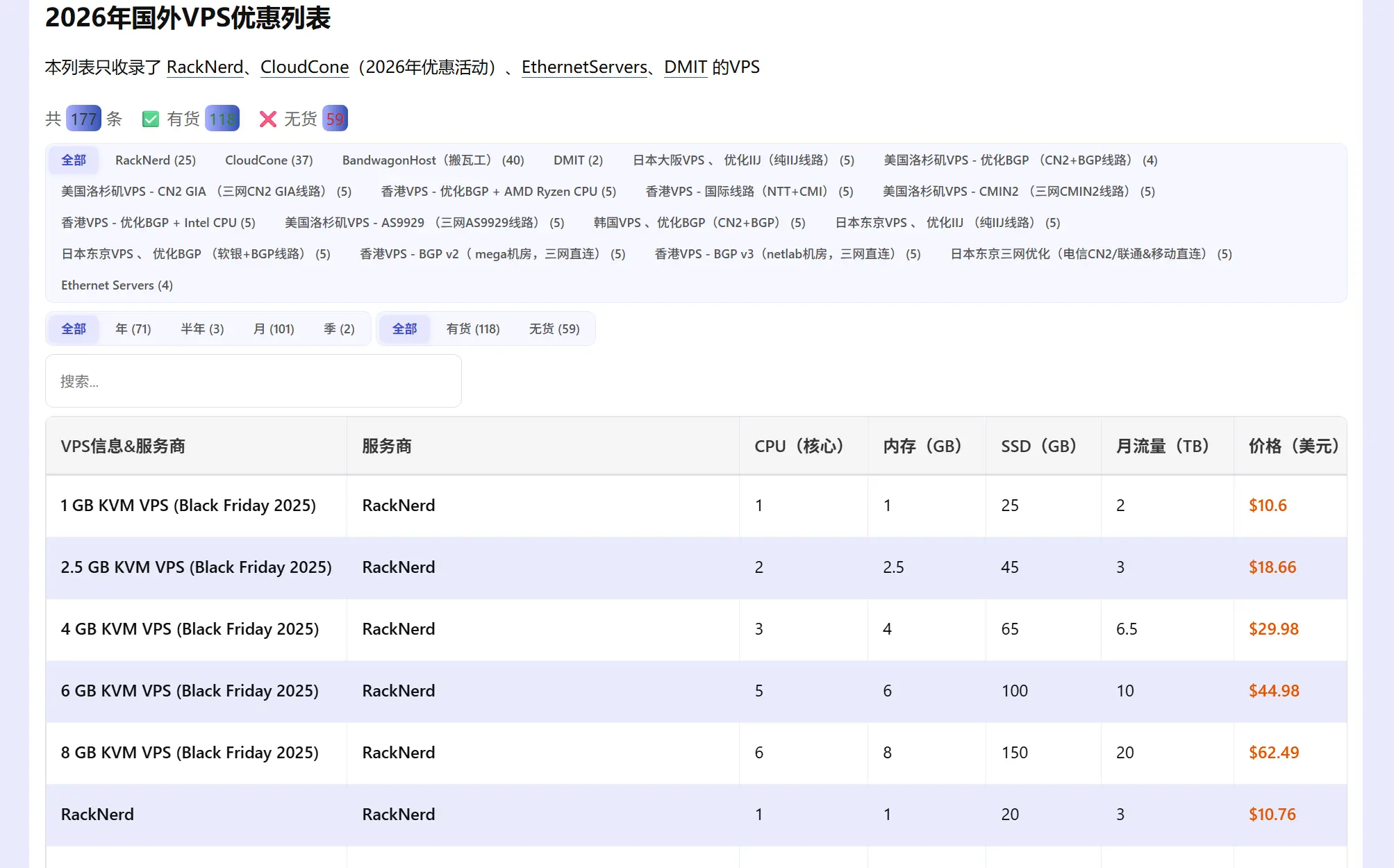
Task: Show only in-stock 有货 (118)
Action: [472, 329]
